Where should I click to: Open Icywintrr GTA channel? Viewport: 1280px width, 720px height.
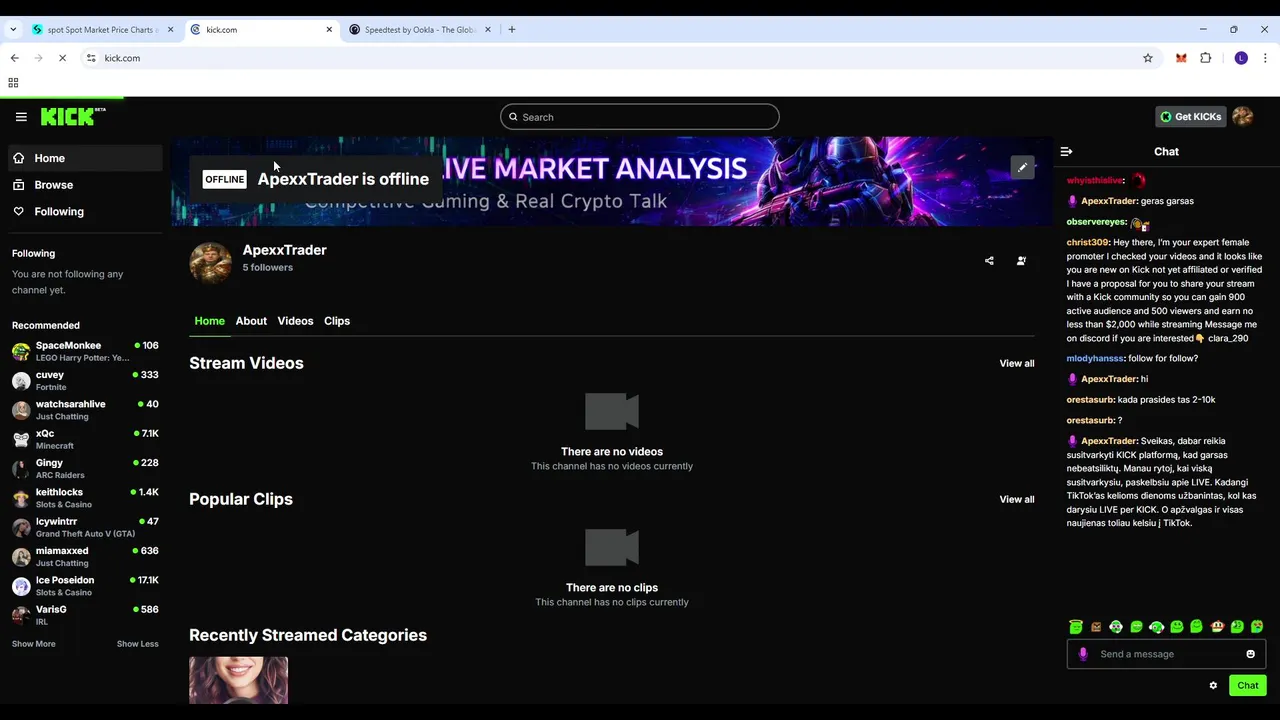85,527
